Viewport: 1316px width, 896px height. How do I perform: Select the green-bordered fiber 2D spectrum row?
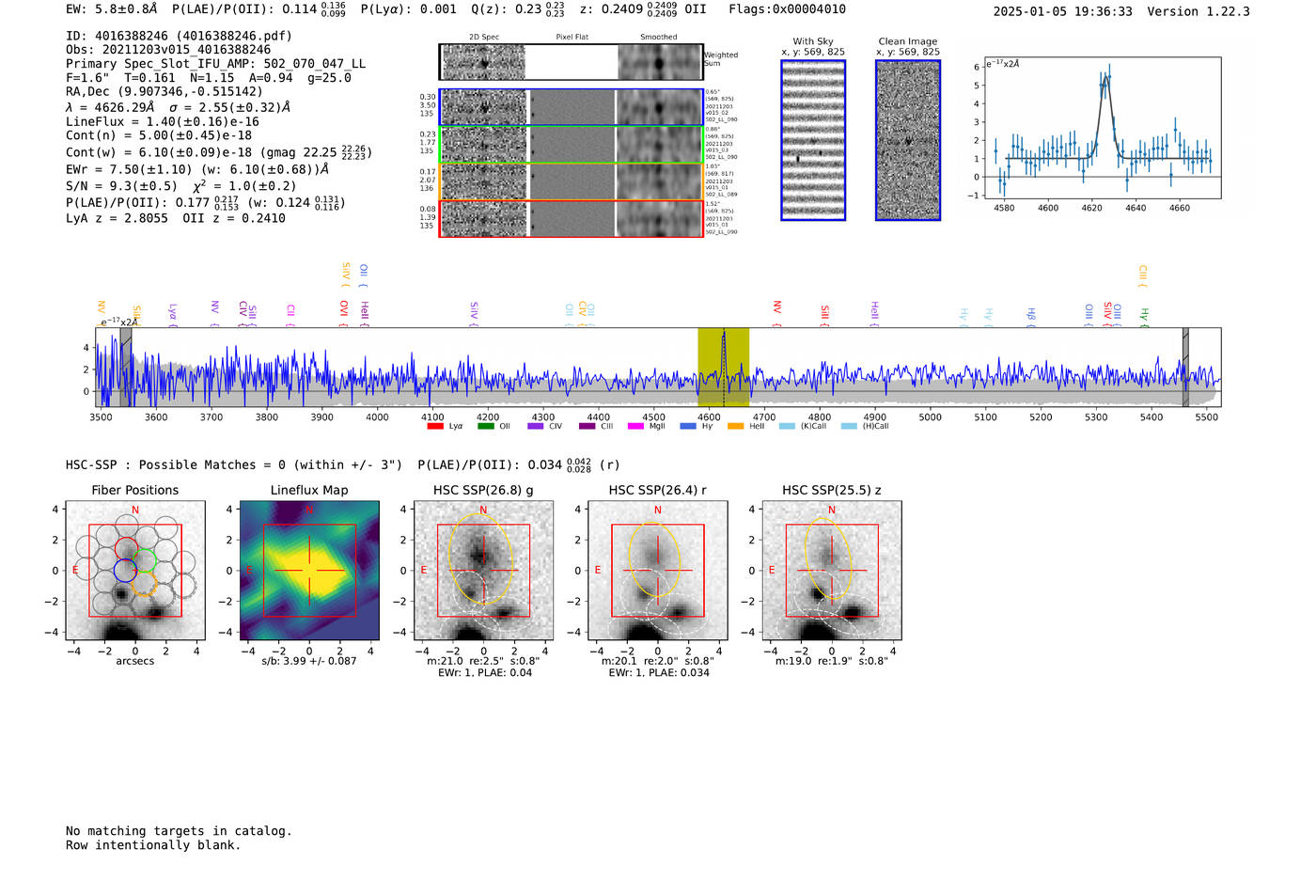pyautogui.click(x=572, y=145)
